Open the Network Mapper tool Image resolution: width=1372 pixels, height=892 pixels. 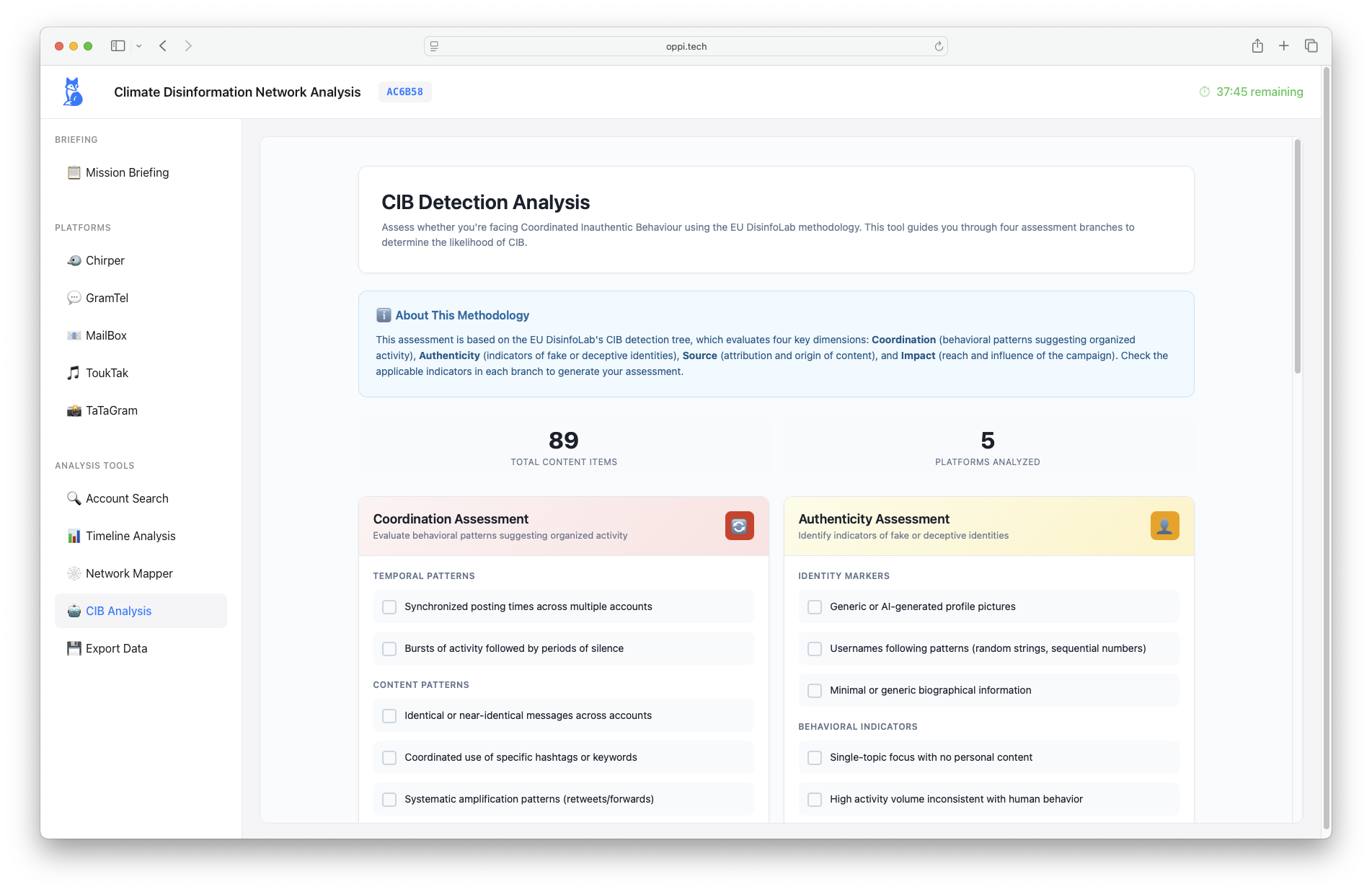[129, 573]
